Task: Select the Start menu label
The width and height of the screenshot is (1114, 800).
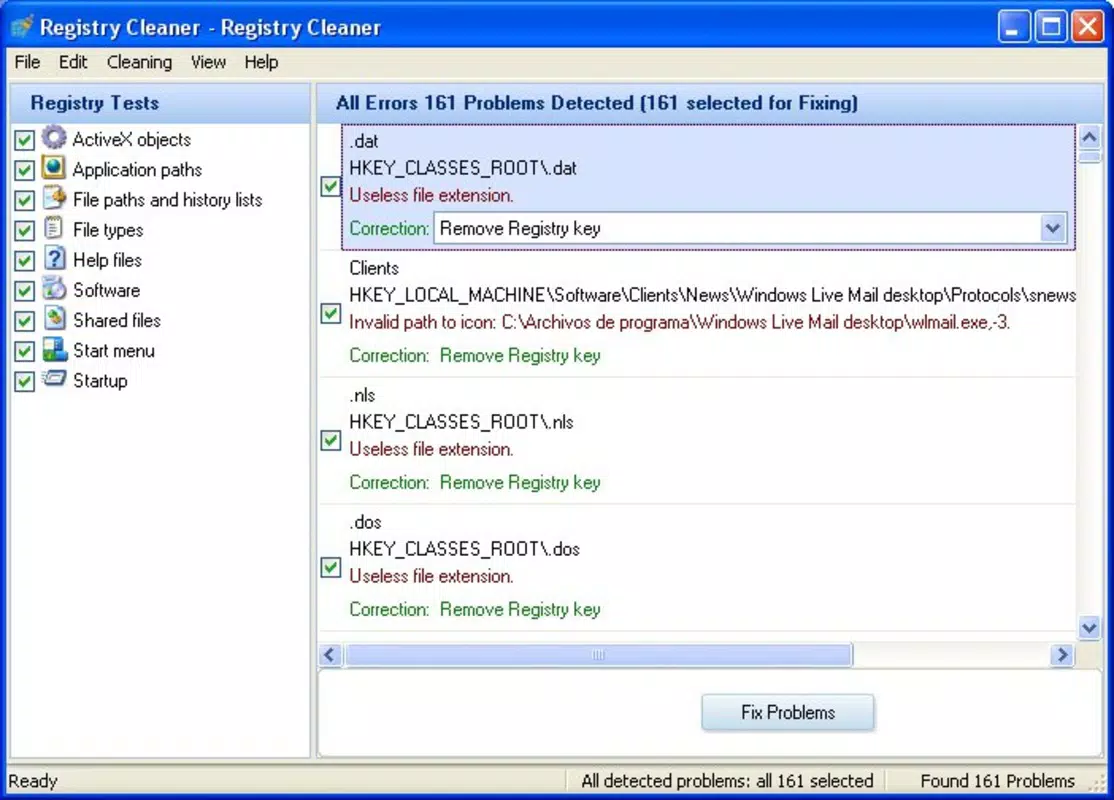Action: coord(114,352)
